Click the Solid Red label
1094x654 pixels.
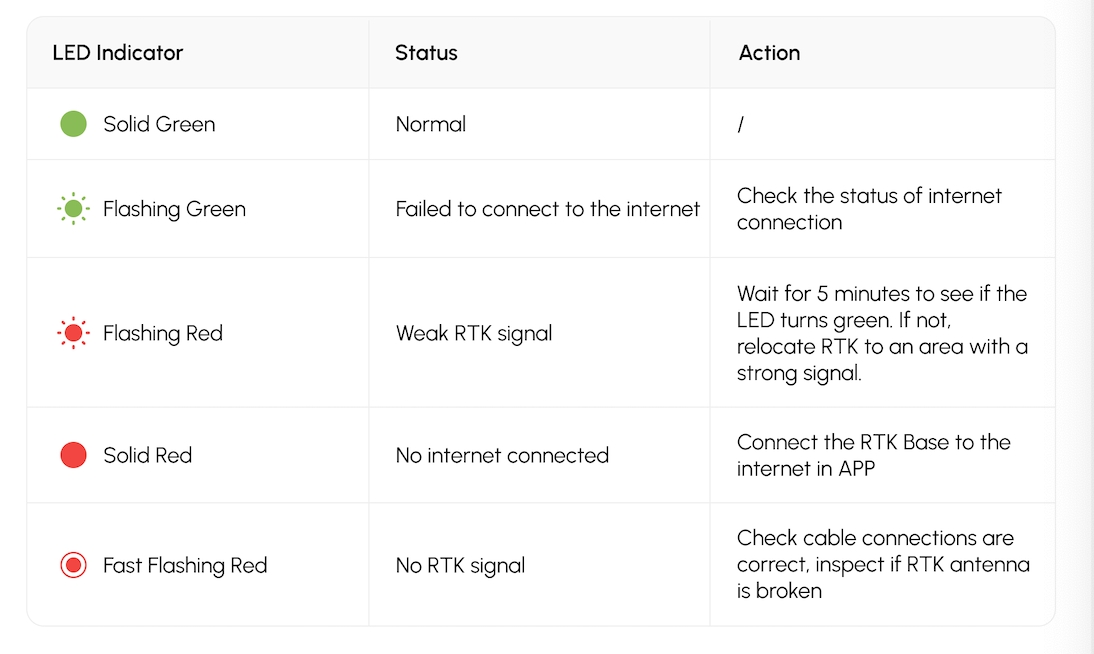coord(147,456)
